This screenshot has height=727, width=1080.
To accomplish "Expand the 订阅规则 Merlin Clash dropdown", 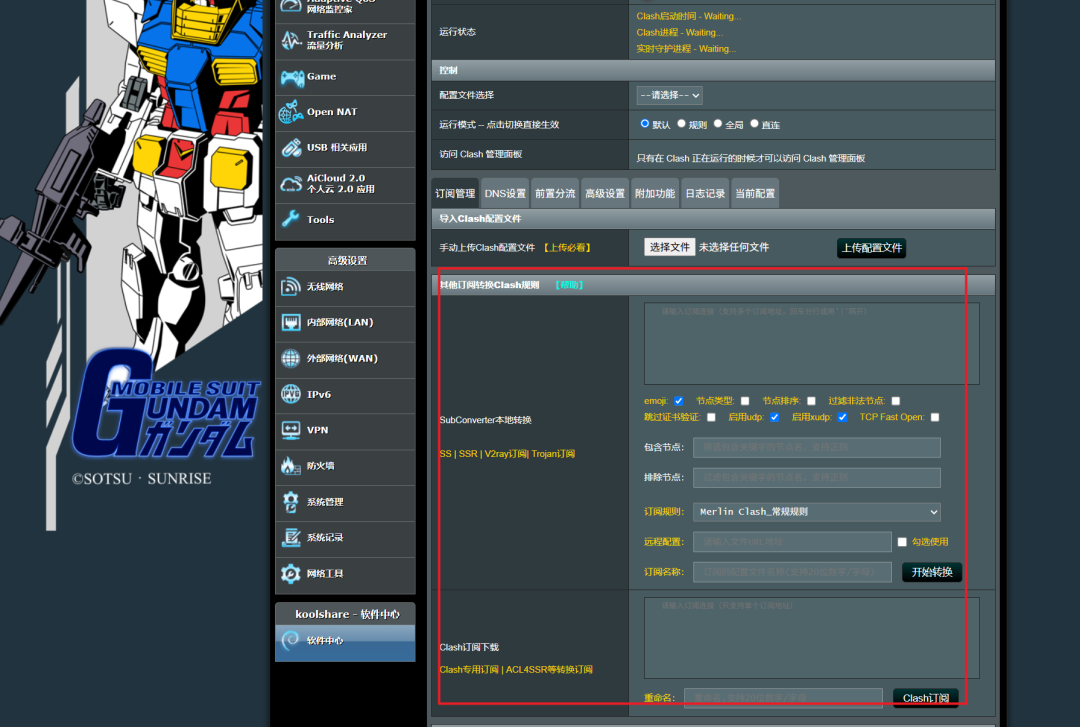I will point(817,512).
